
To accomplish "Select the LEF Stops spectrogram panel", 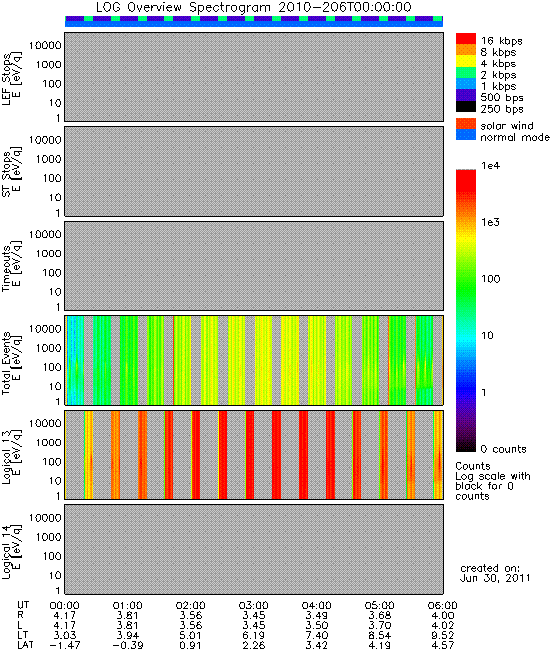I will (254, 77).
